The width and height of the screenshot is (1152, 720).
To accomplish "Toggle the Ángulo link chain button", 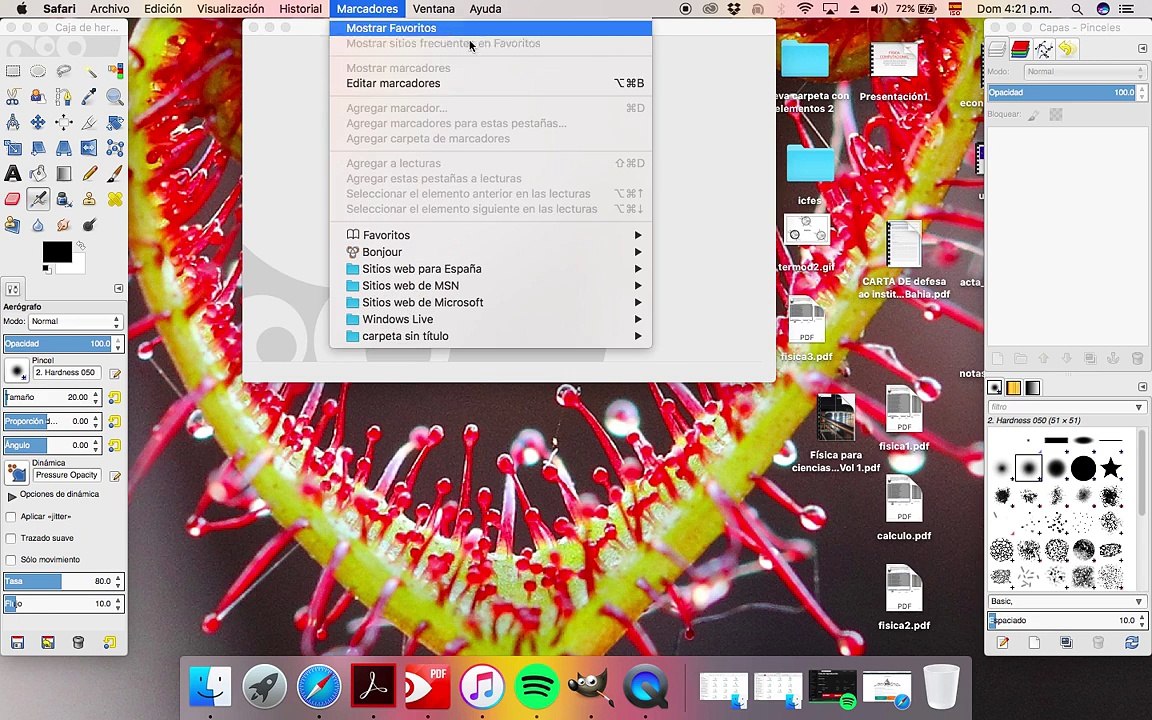I will tap(115, 445).
